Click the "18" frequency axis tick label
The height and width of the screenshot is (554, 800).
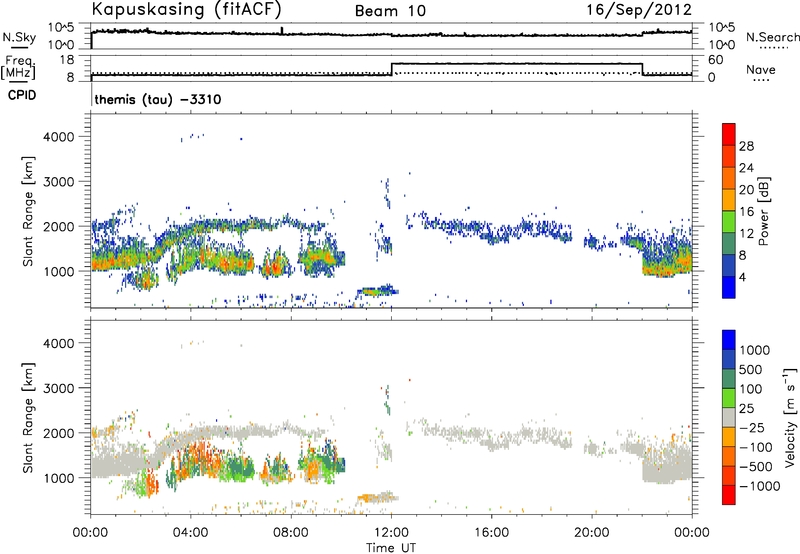(x=67, y=60)
